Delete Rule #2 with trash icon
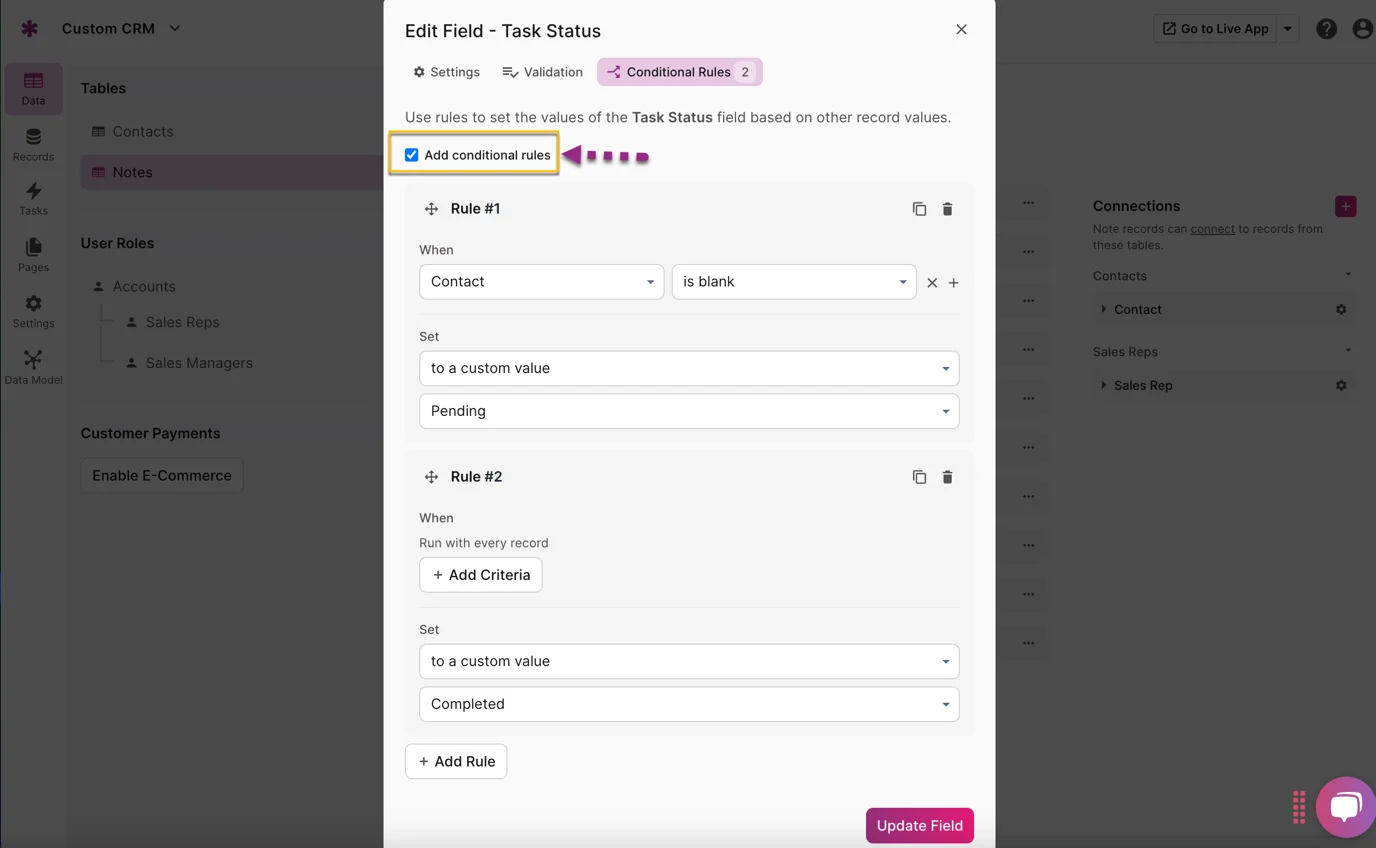The height and width of the screenshot is (848, 1376). tap(947, 477)
